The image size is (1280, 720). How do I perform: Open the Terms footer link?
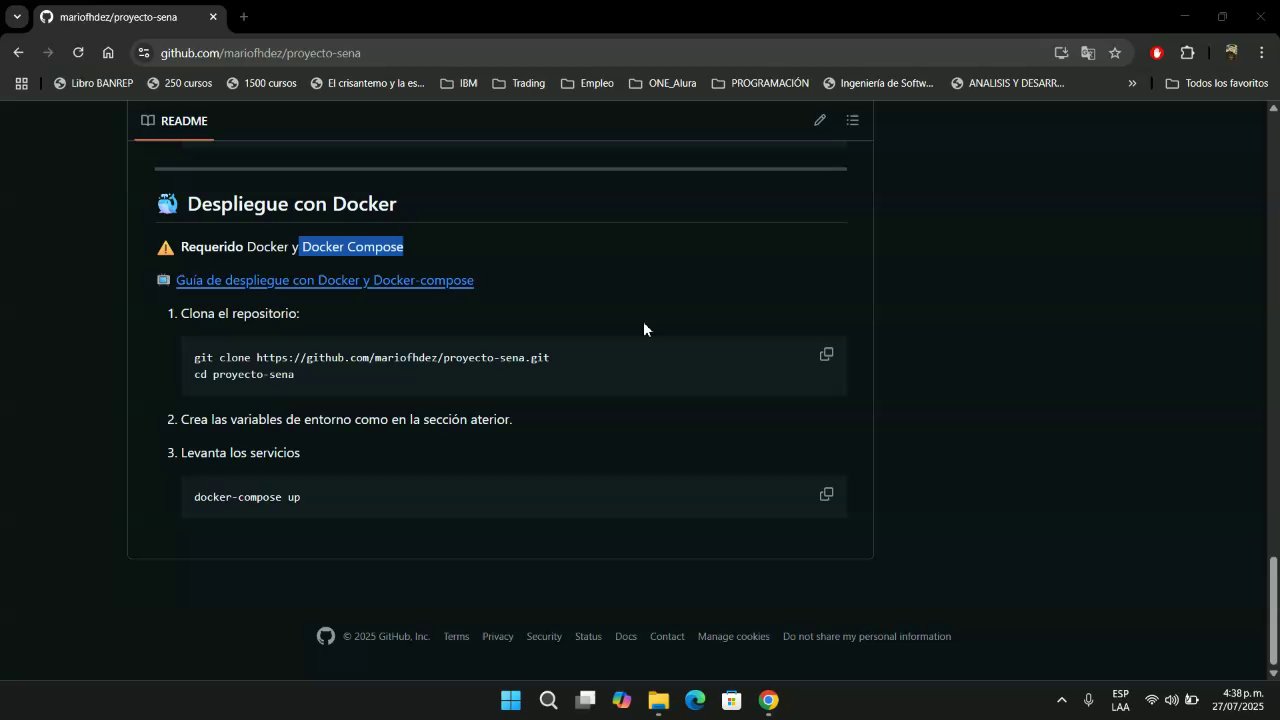456,636
